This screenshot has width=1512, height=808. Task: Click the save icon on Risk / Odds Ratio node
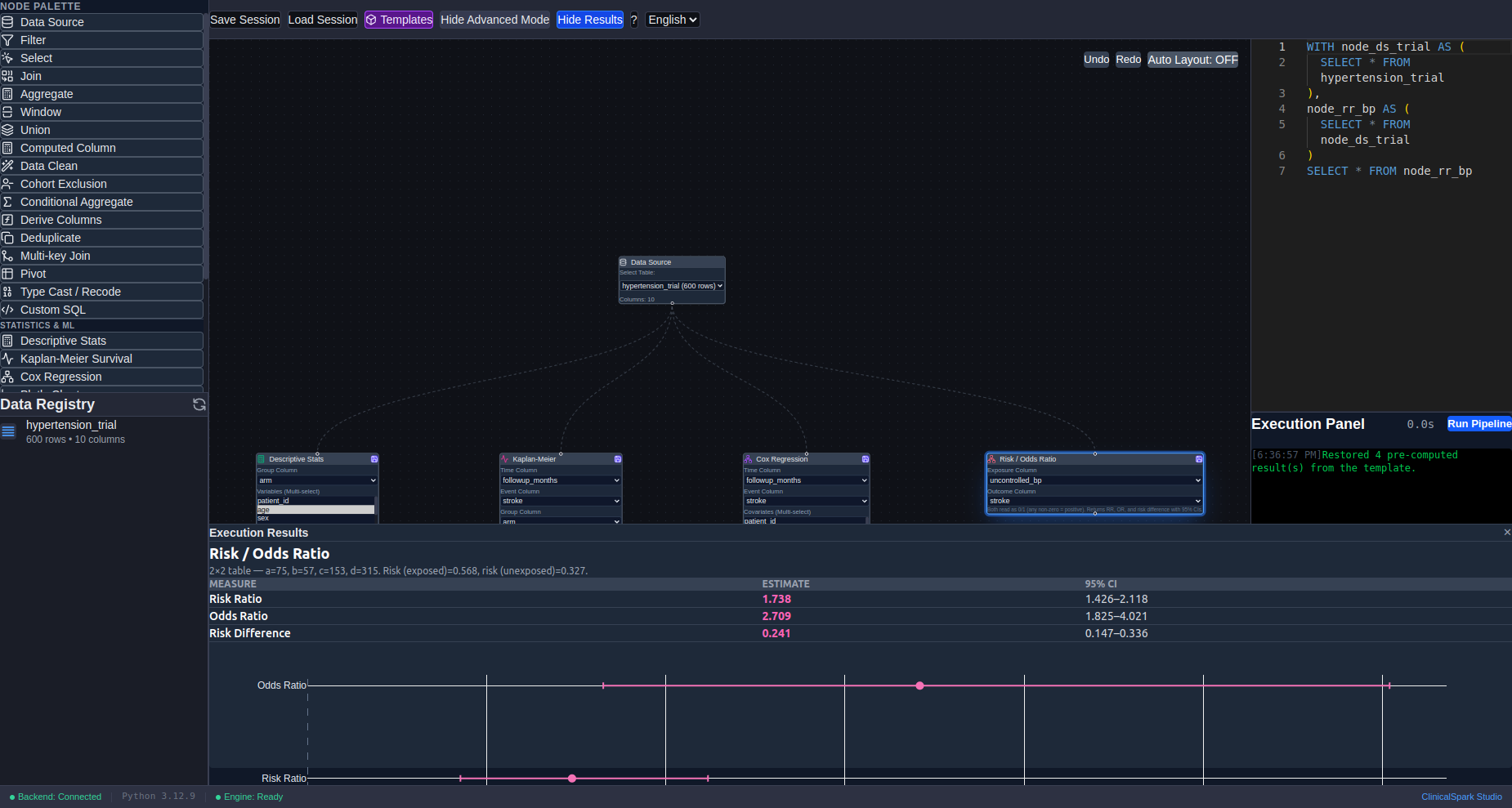(1199, 459)
